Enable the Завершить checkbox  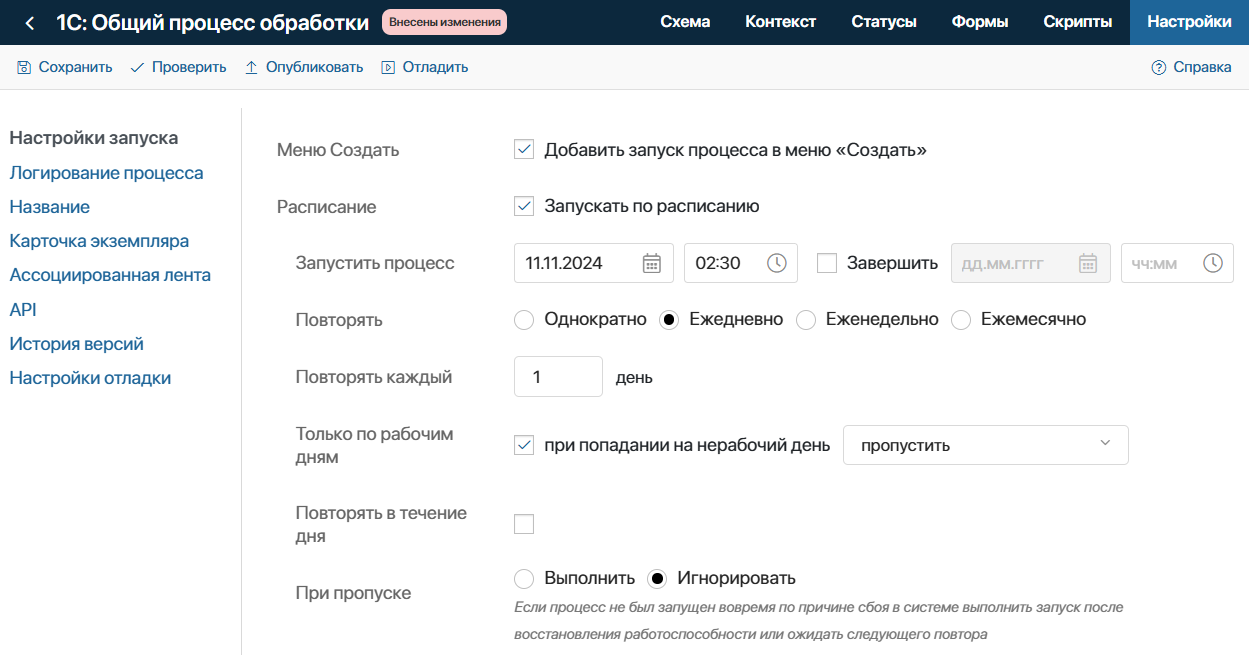pos(827,263)
